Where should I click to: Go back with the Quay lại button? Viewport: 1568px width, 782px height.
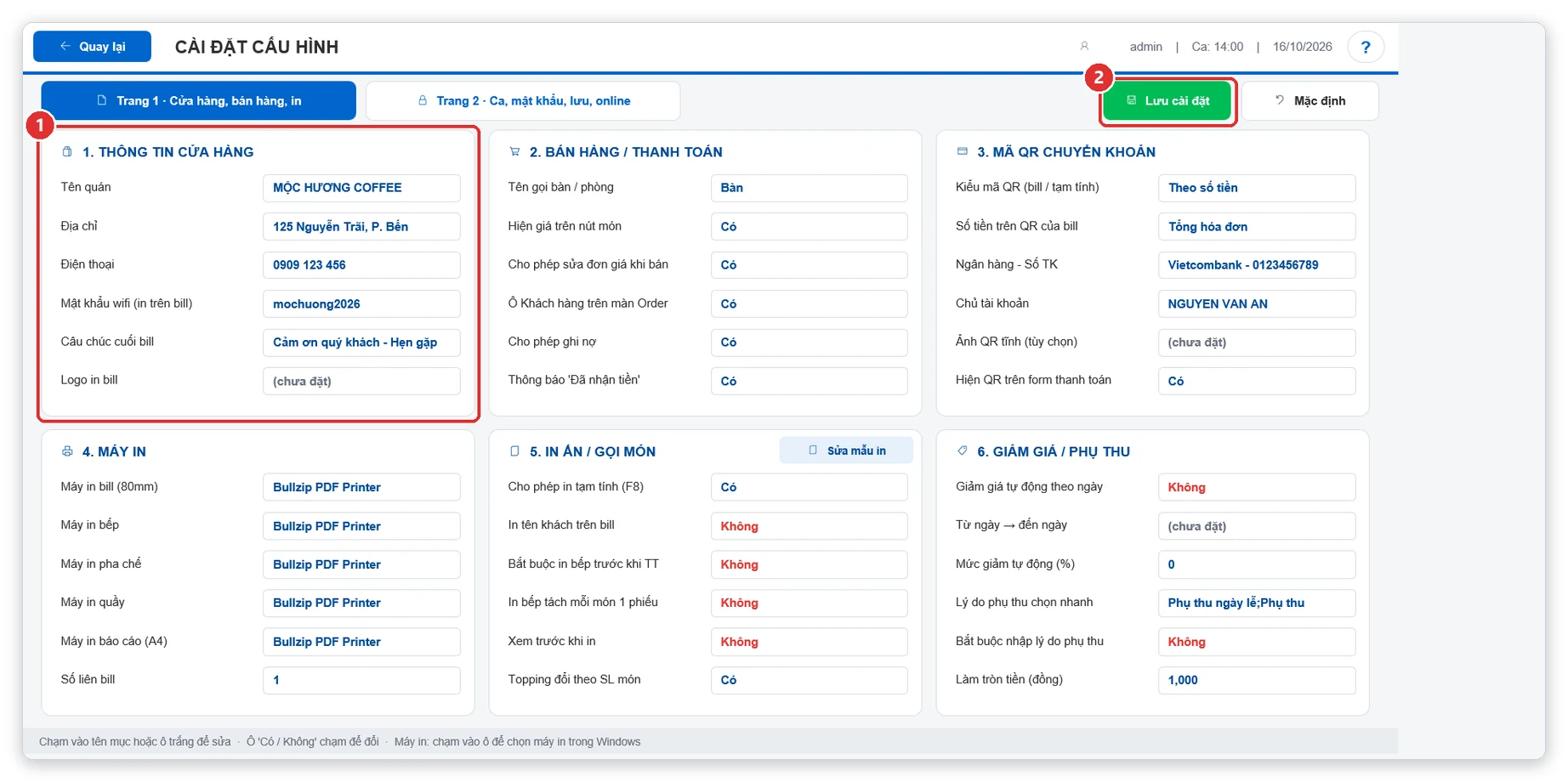coord(92,47)
